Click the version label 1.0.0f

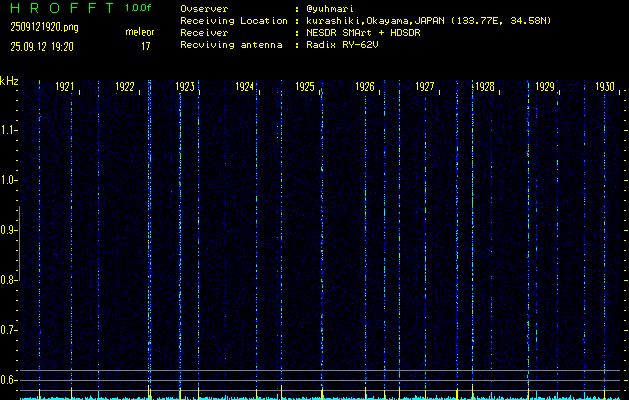[138, 8]
